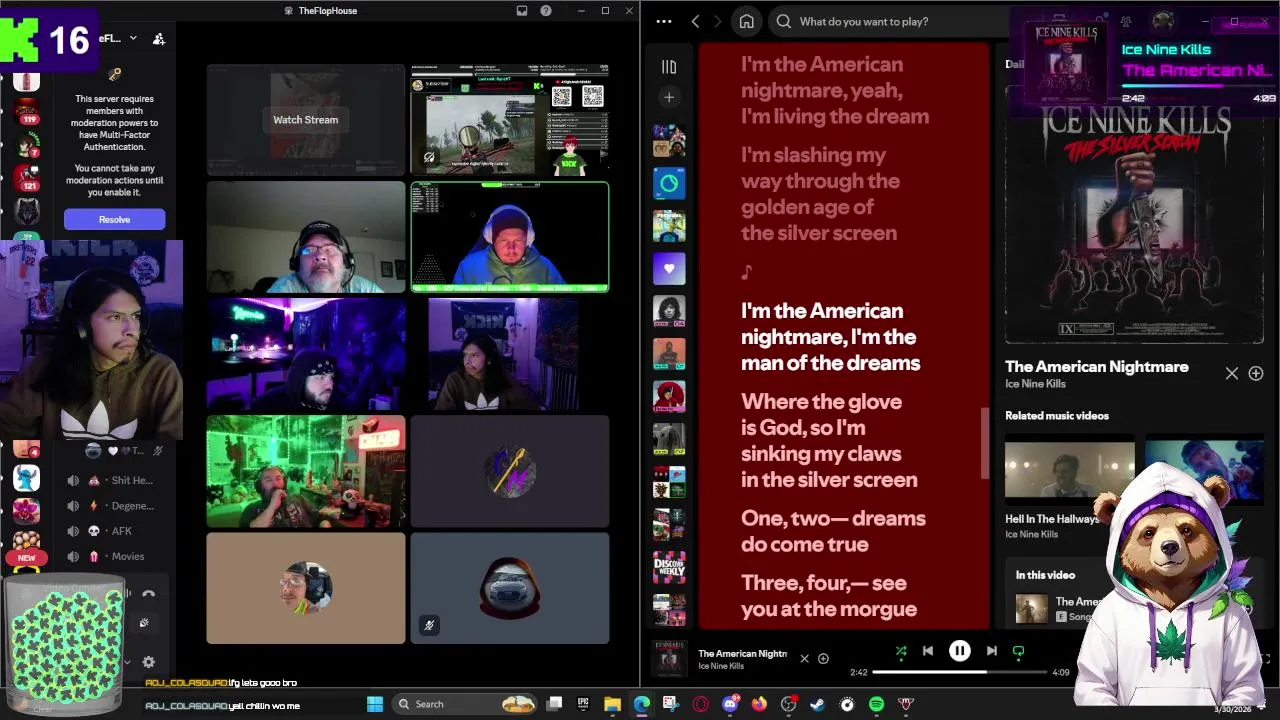Create new playlist with plus icon
This screenshot has height=720, width=1280.
point(669,97)
